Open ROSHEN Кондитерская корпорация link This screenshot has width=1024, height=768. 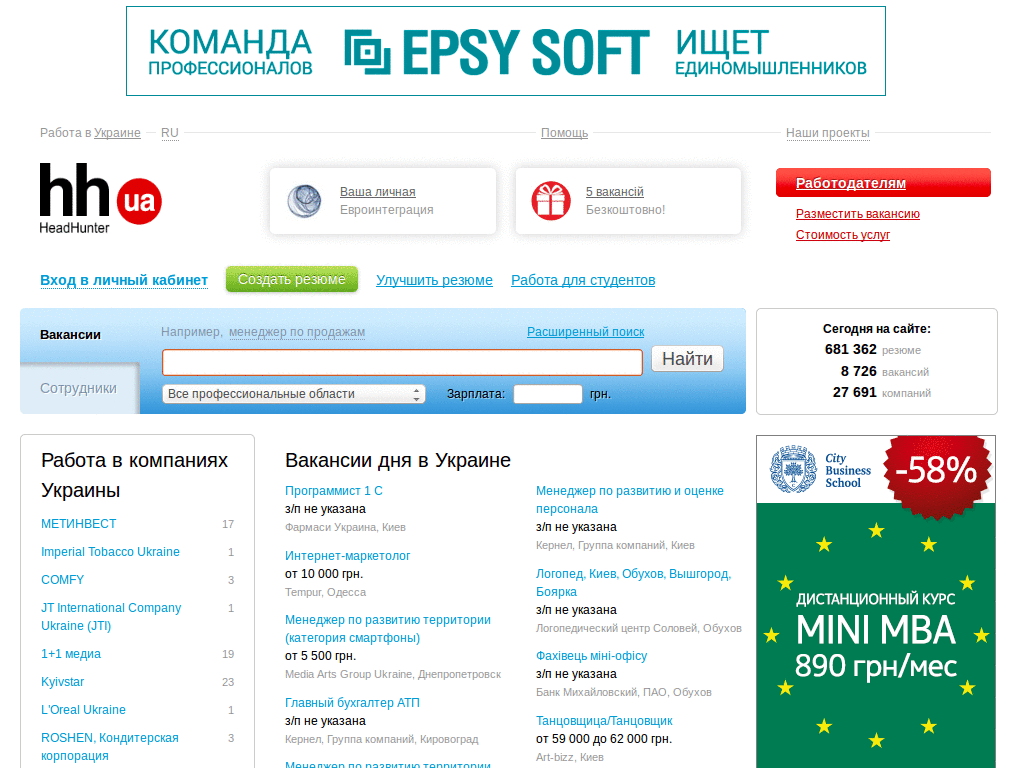pyautogui.click(x=110, y=746)
